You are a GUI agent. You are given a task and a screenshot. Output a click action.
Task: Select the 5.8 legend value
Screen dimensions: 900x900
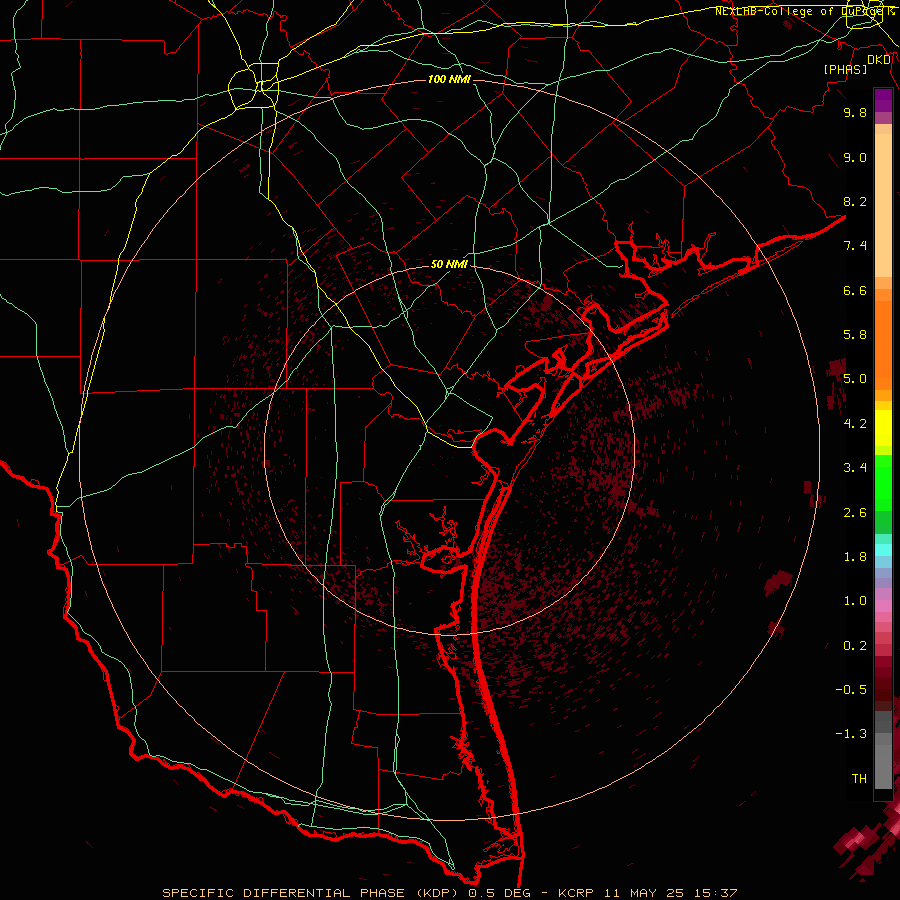point(855,335)
